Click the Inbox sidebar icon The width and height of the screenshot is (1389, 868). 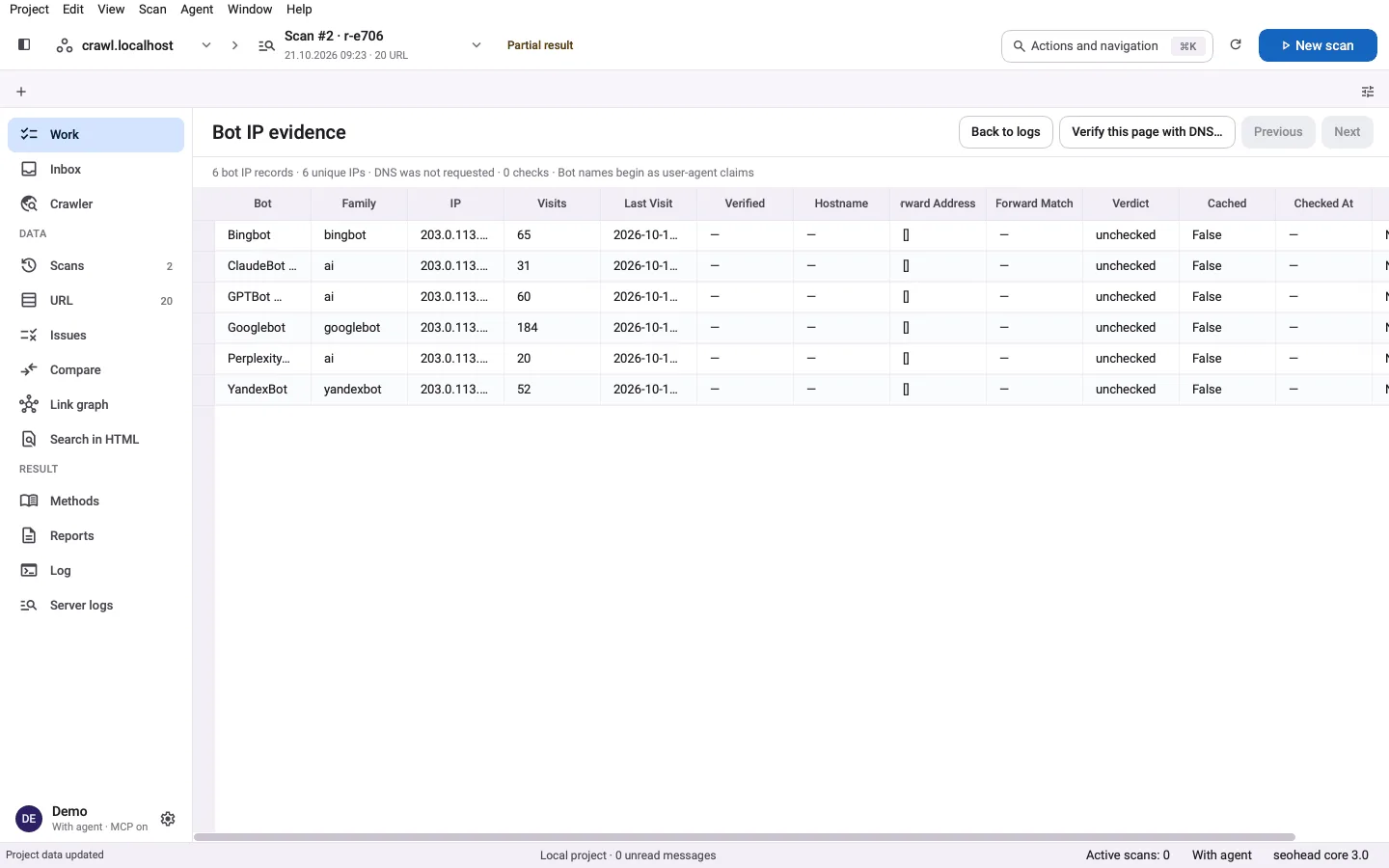coord(29,169)
